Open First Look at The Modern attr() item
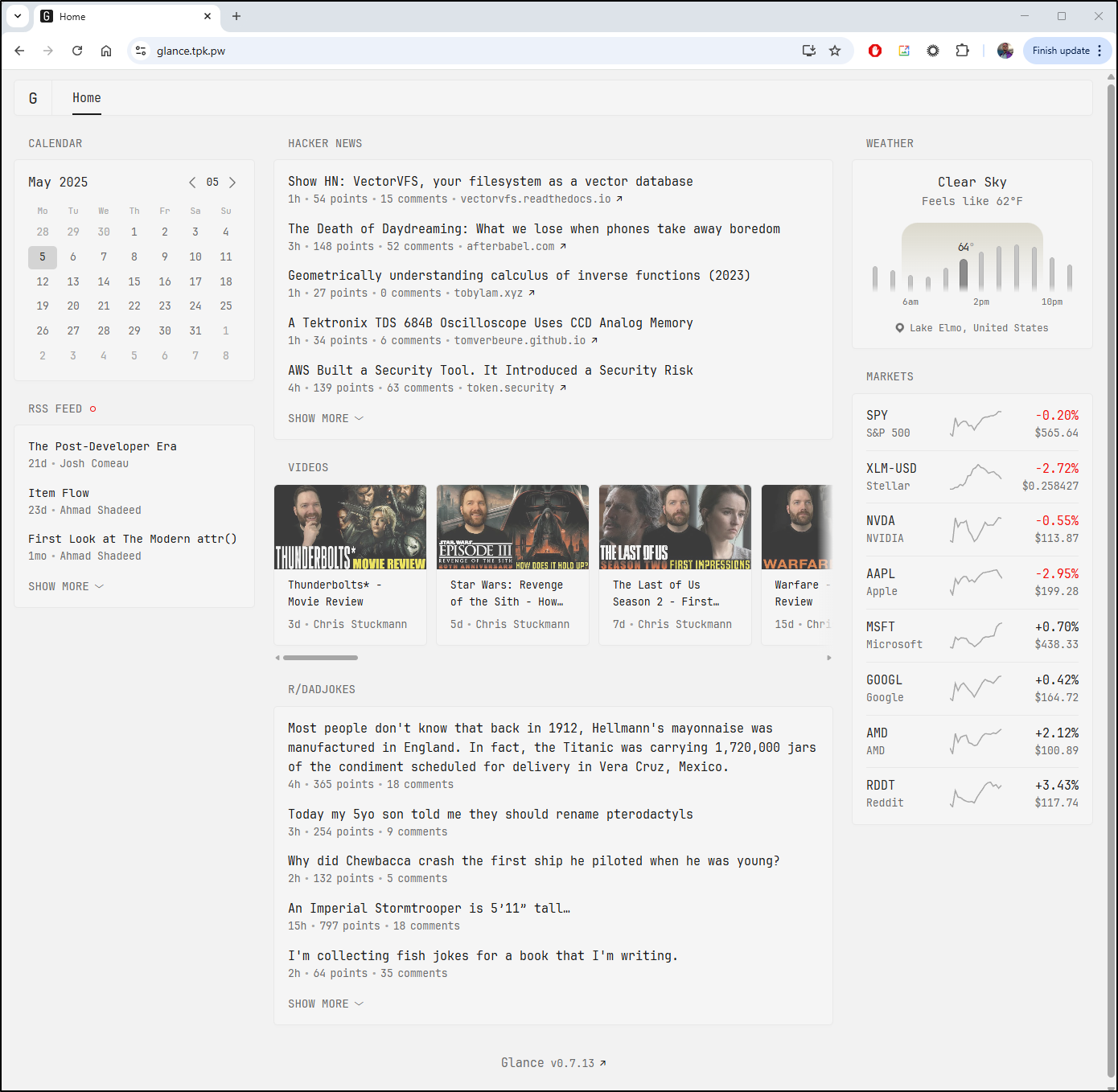 click(x=133, y=539)
